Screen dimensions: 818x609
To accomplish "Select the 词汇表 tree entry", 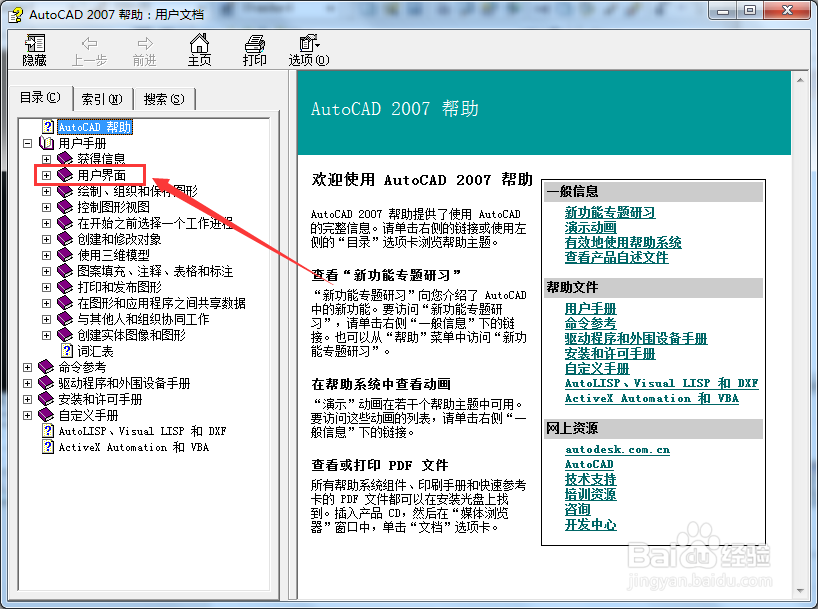I will click(95, 351).
